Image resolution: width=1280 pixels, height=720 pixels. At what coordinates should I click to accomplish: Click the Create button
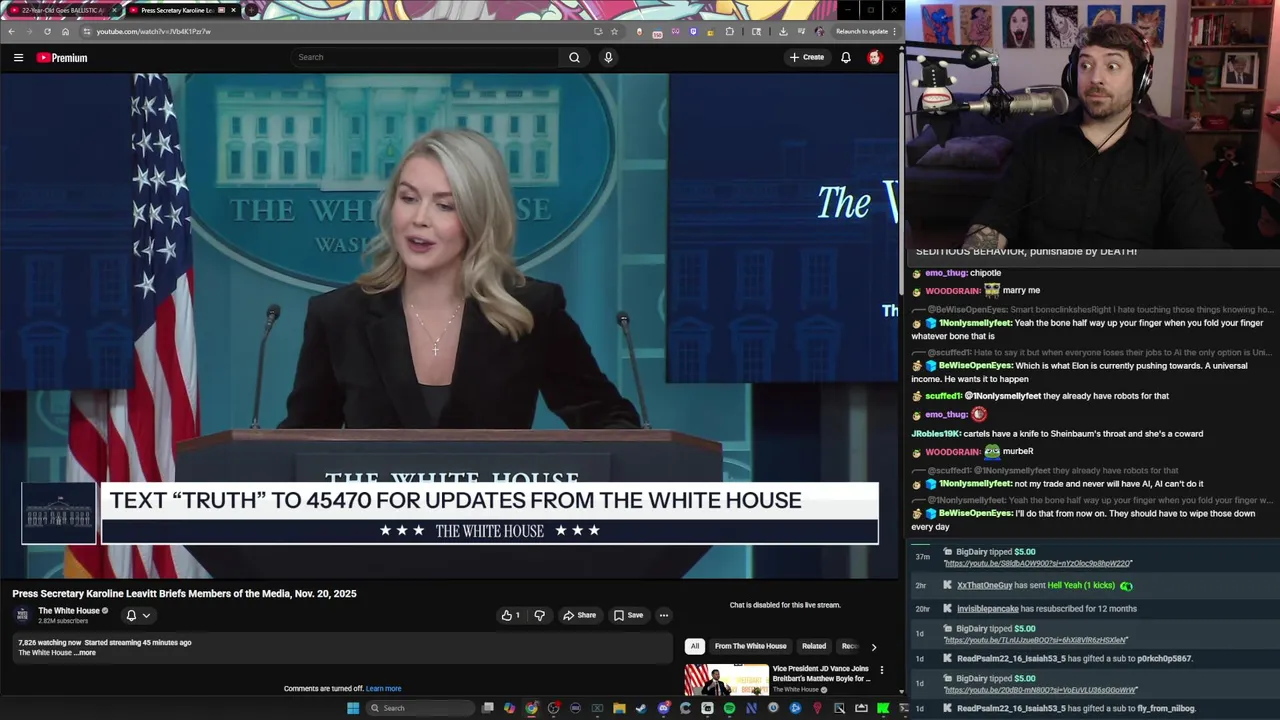tap(806, 57)
